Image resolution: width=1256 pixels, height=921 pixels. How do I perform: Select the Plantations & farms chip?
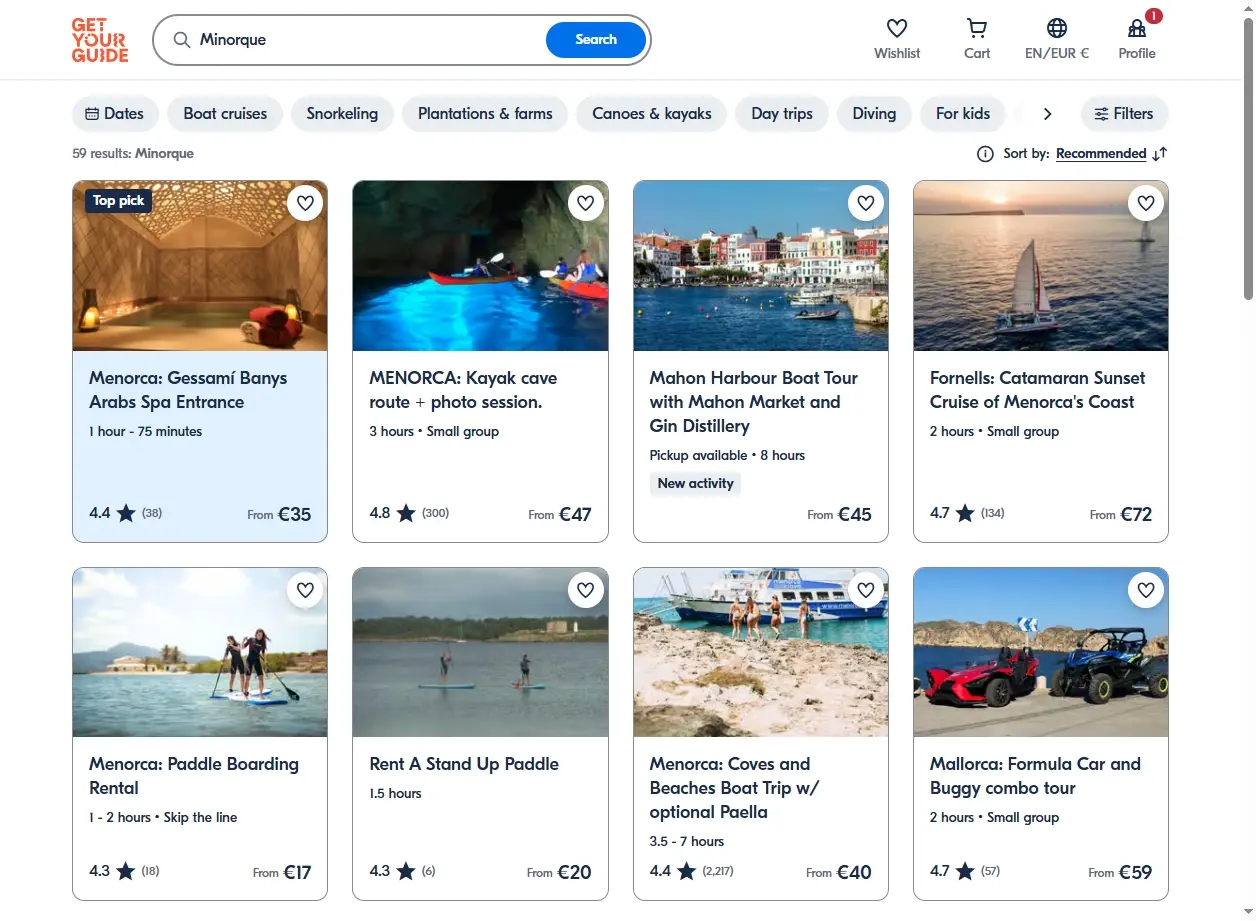coord(485,114)
